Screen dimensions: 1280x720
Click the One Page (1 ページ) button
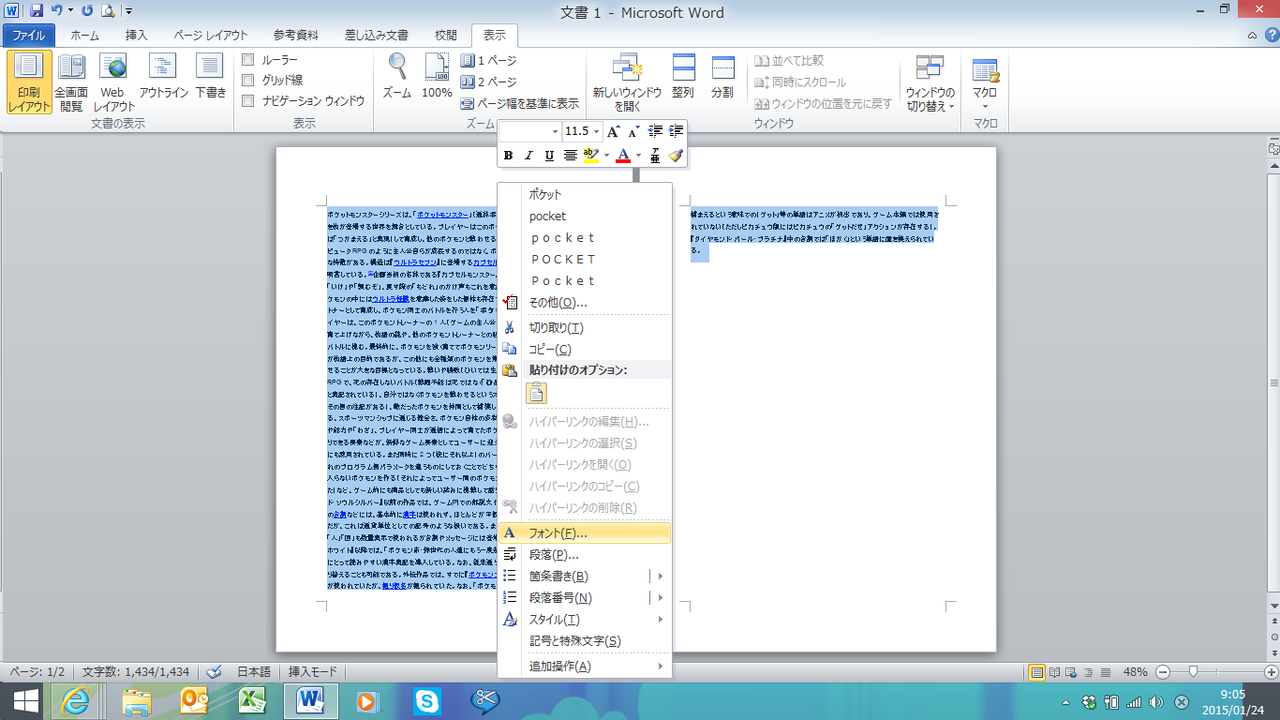489,60
